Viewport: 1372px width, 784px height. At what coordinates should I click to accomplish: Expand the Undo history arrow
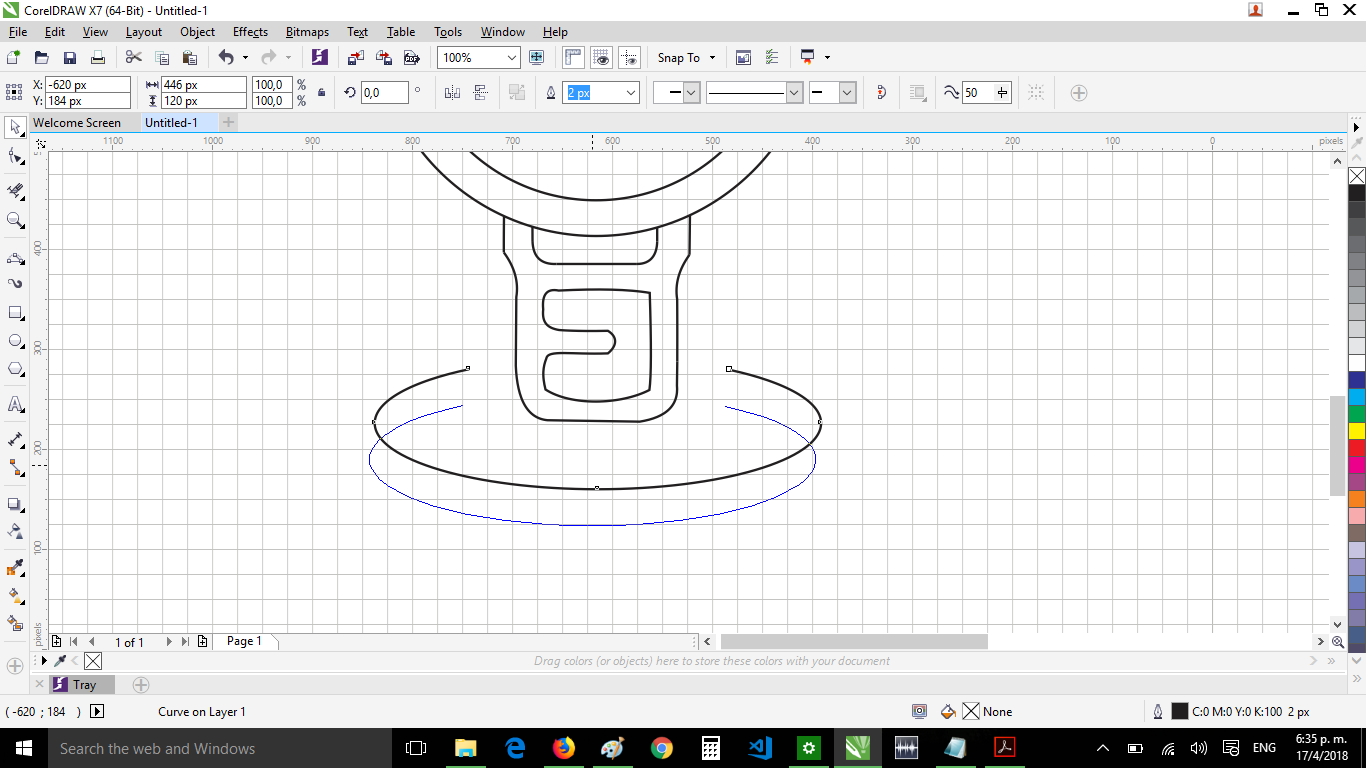245,58
